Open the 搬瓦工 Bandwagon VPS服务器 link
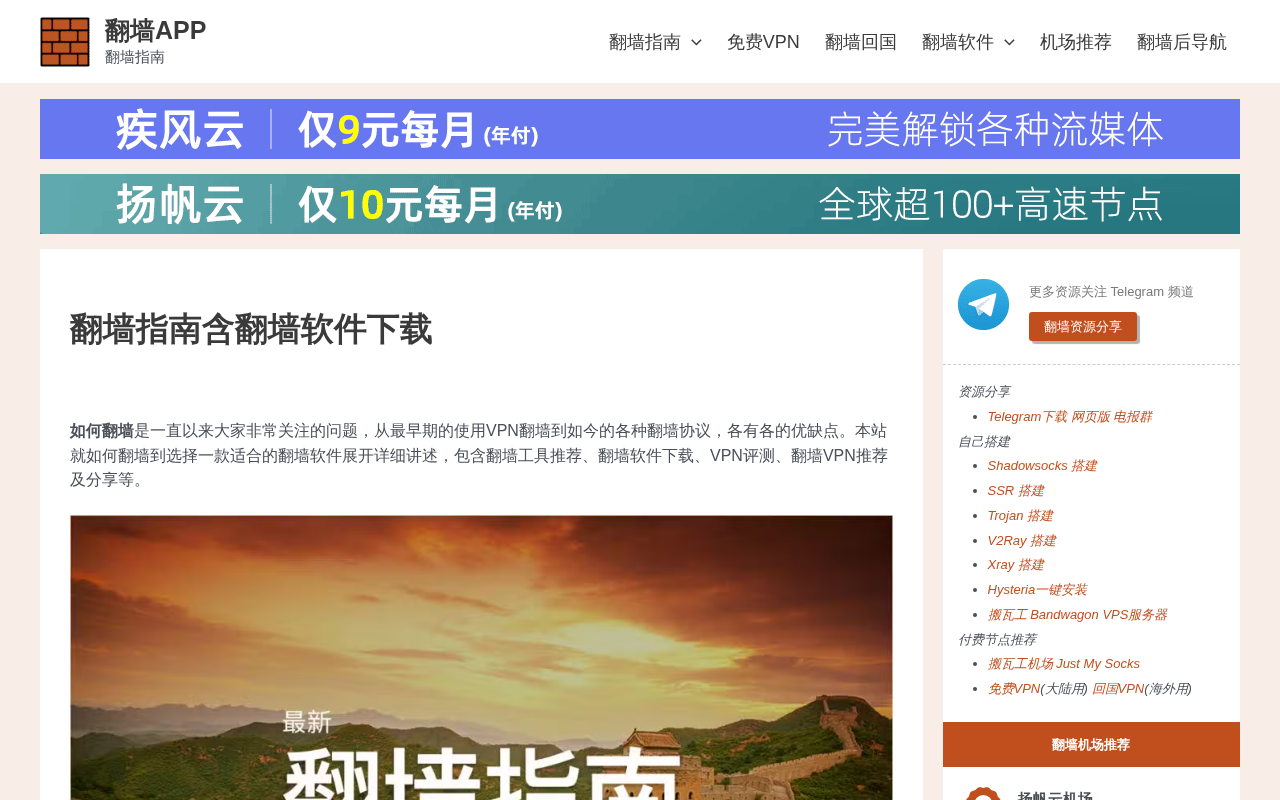The height and width of the screenshot is (800, 1280). click(x=1077, y=615)
